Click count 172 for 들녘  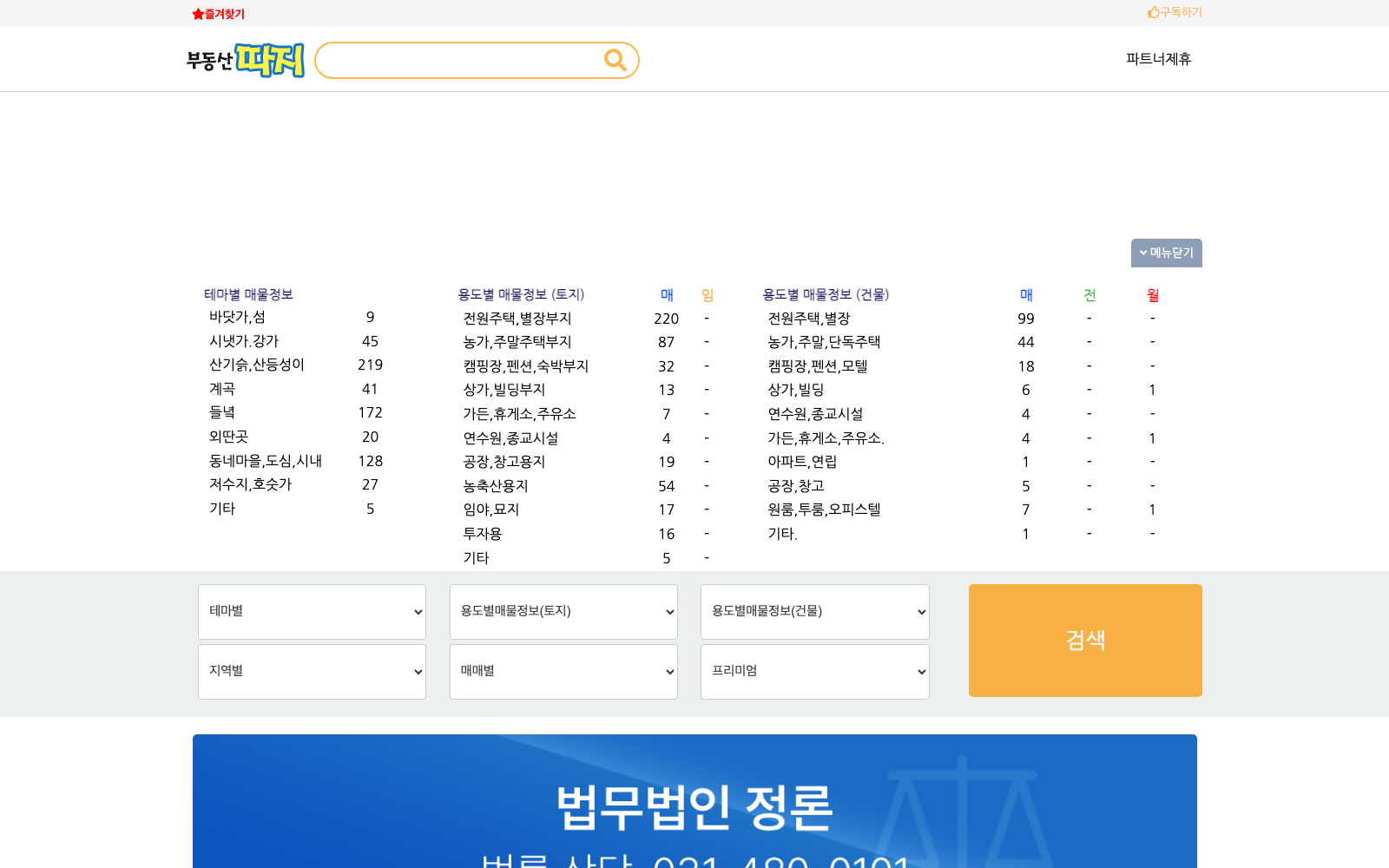click(370, 412)
